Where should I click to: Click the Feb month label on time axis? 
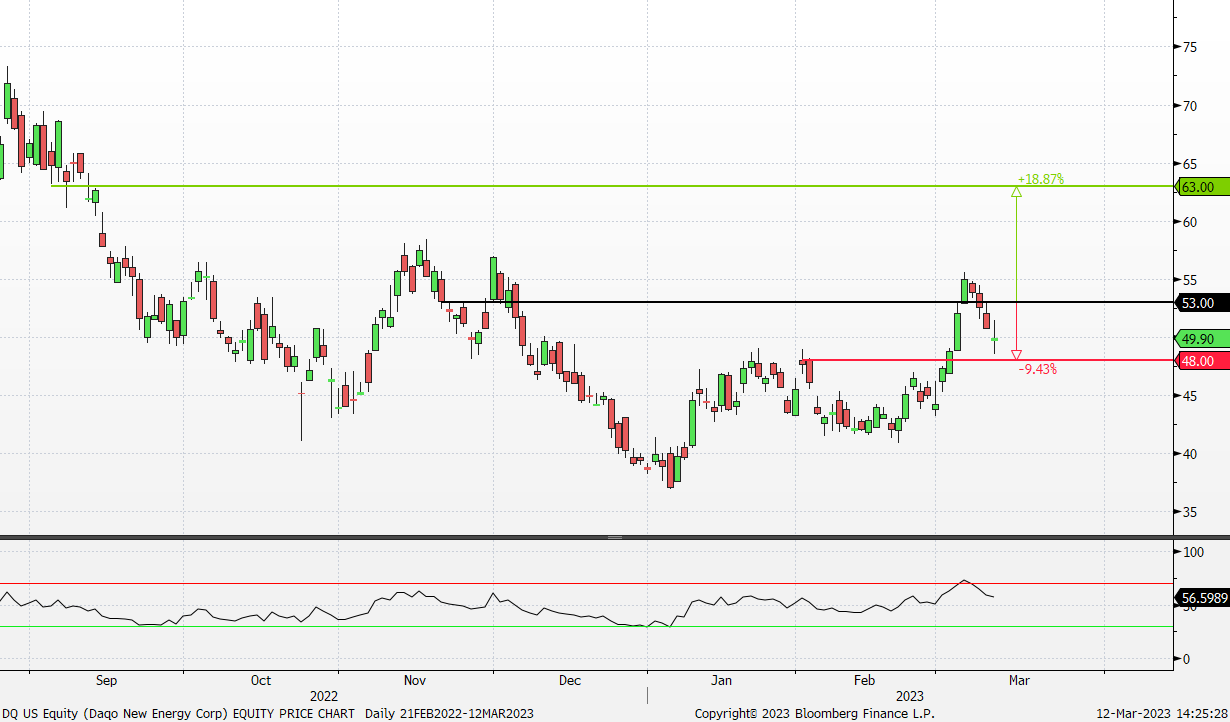(864, 680)
